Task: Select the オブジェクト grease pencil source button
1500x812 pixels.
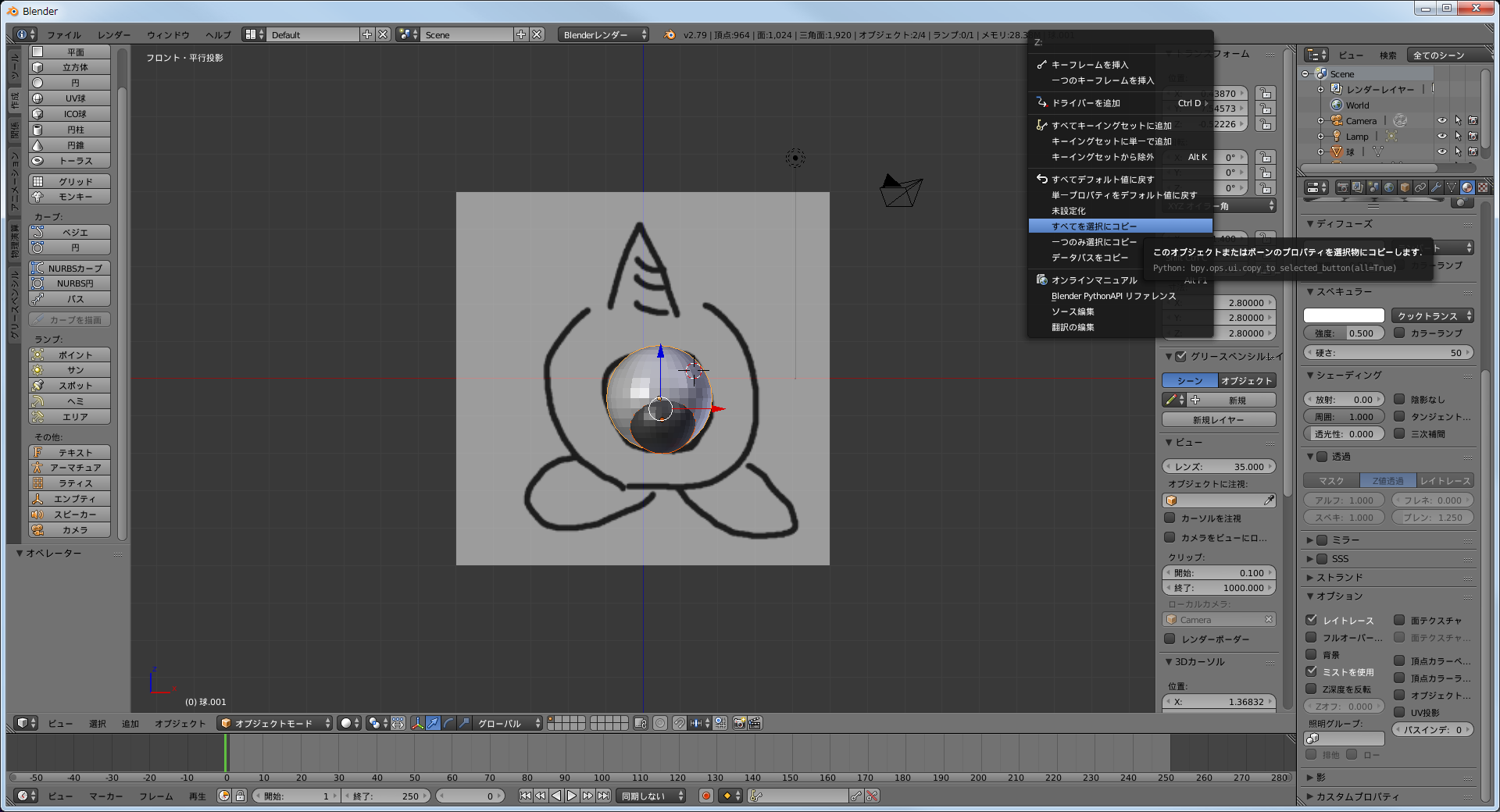Action: 1247,381
